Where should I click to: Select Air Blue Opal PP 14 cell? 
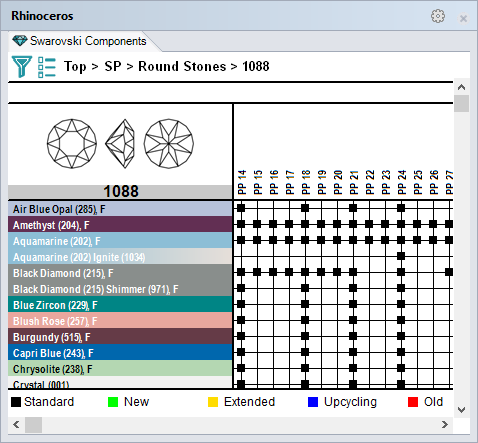241,208
